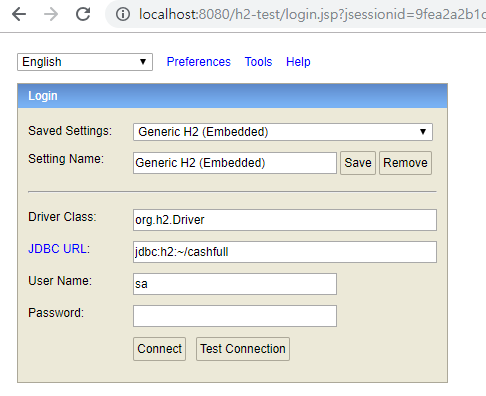Click the Saved Settings dropdown arrow
The width and height of the screenshot is (486, 396).
pyautogui.click(x=423, y=132)
